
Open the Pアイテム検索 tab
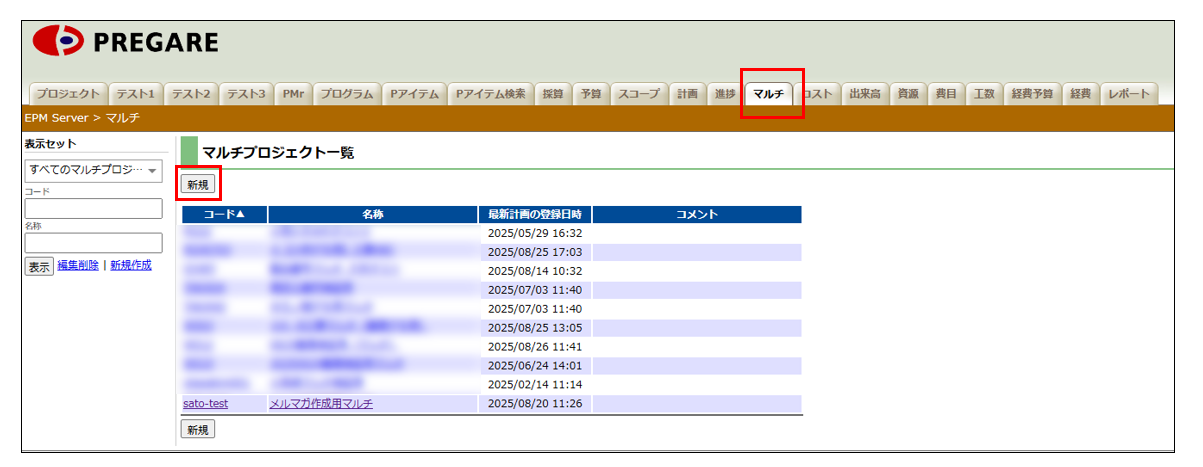pos(490,94)
